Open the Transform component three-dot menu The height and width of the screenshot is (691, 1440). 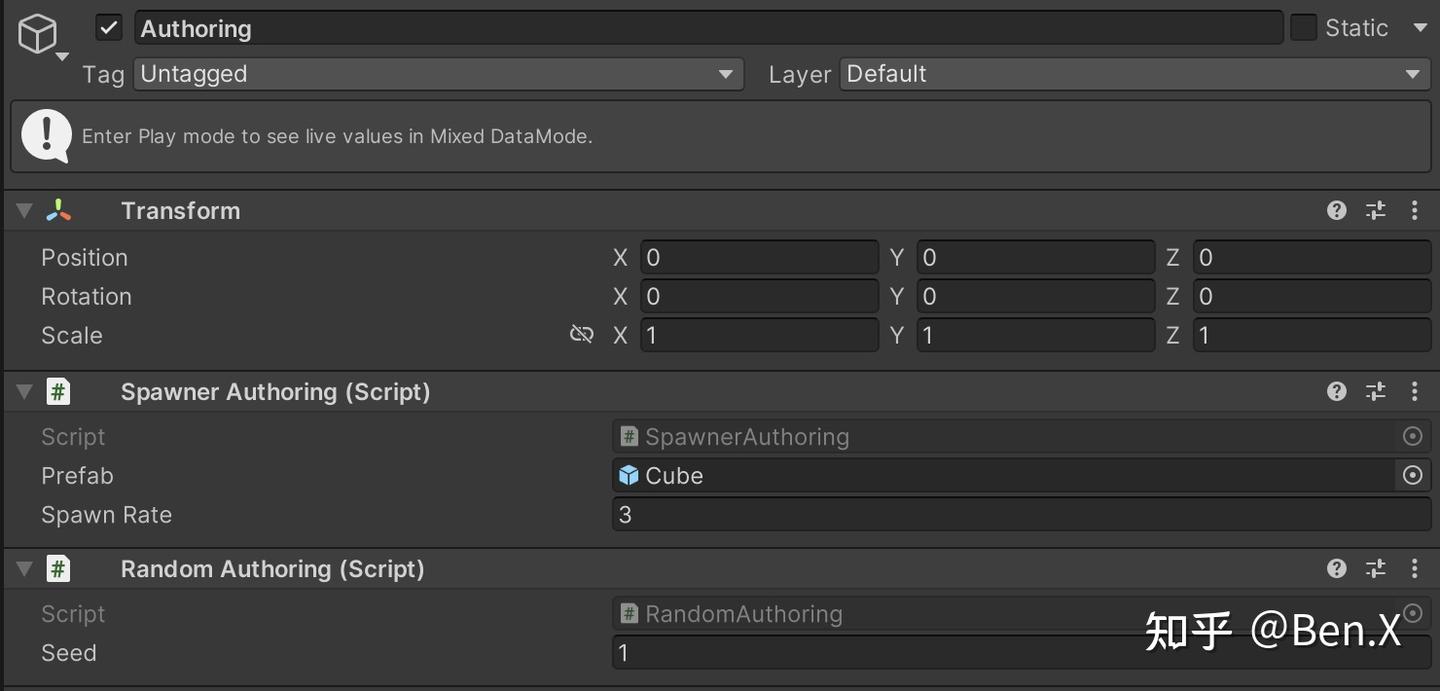[x=1414, y=210]
